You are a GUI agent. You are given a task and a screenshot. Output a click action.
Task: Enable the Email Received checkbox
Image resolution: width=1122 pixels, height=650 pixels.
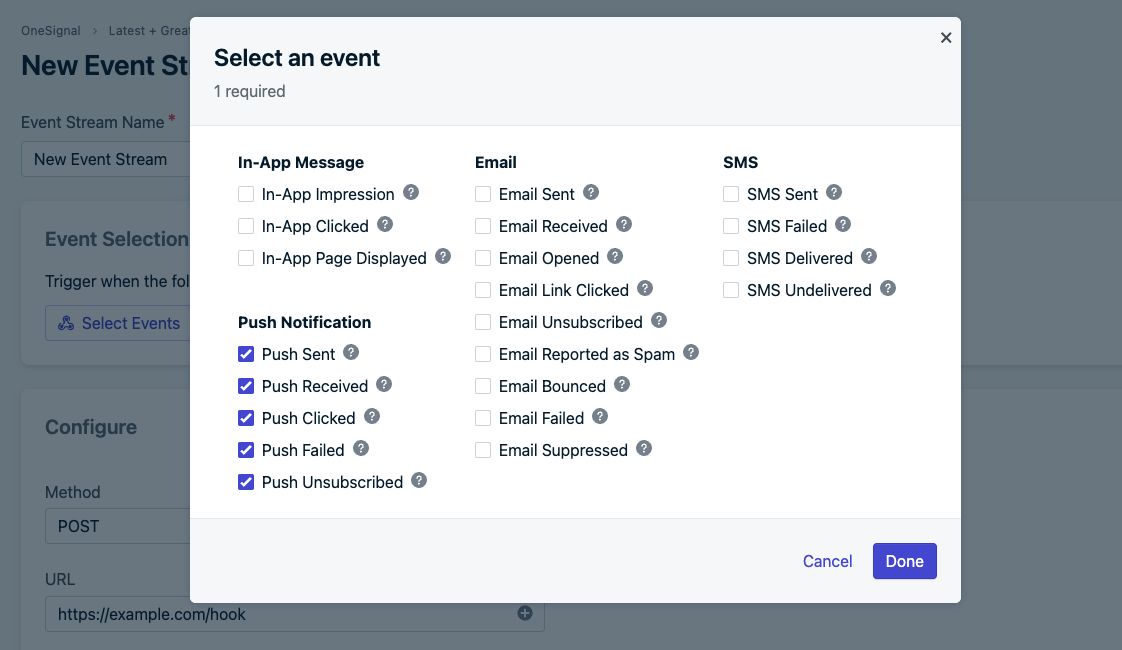[x=483, y=226]
